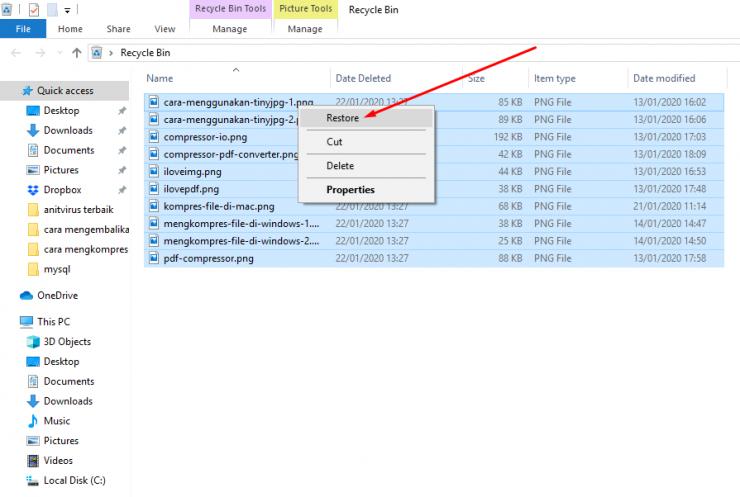Go back with the Back arrow

[16, 53]
